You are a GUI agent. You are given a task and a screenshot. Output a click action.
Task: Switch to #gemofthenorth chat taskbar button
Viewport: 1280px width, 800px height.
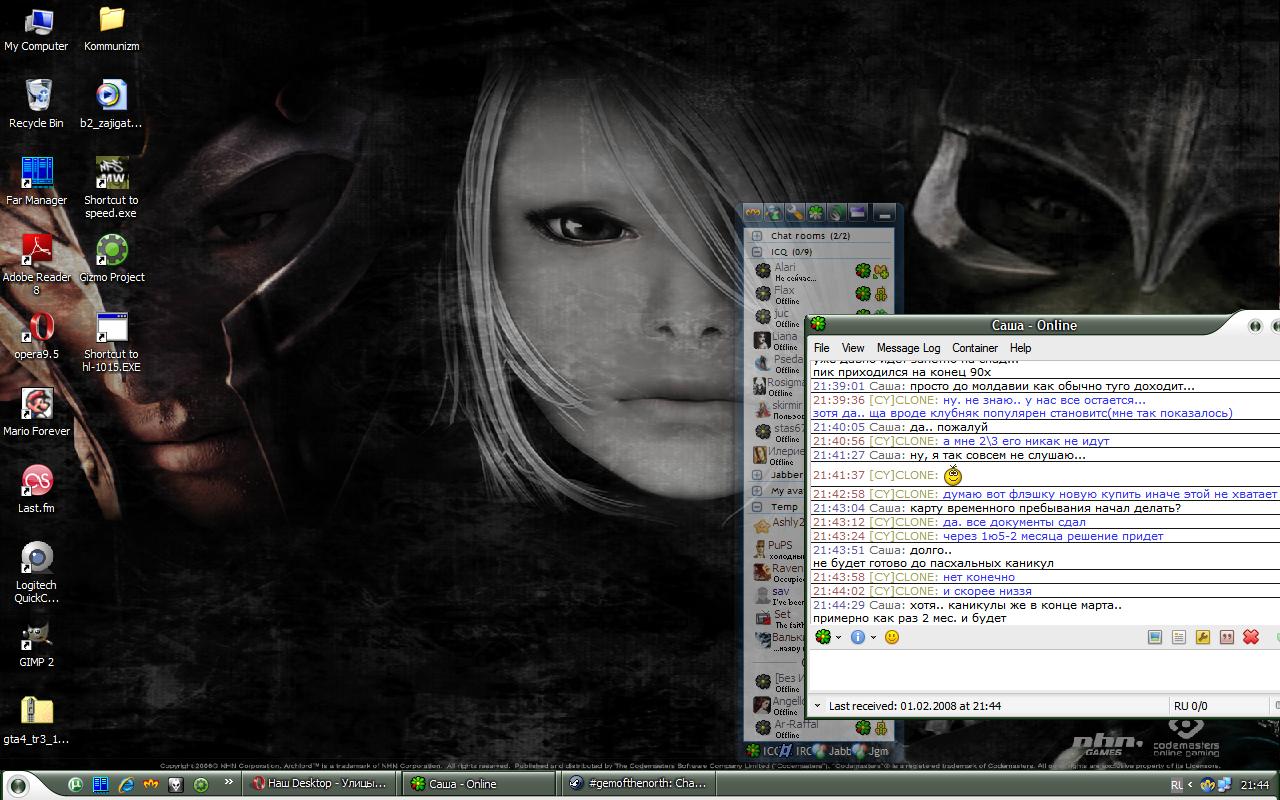click(637, 784)
